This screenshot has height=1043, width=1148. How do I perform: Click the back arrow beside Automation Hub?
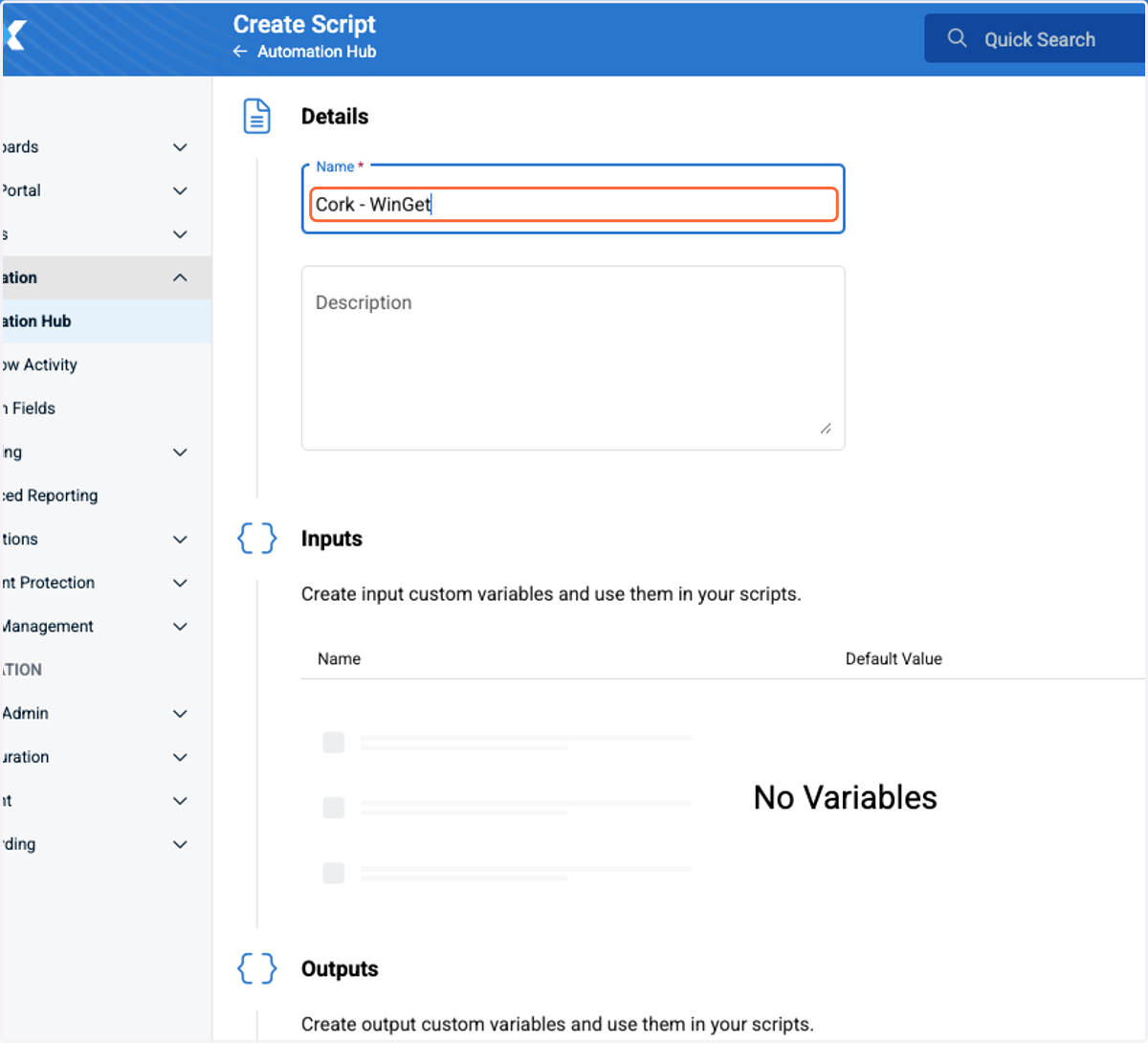(240, 52)
